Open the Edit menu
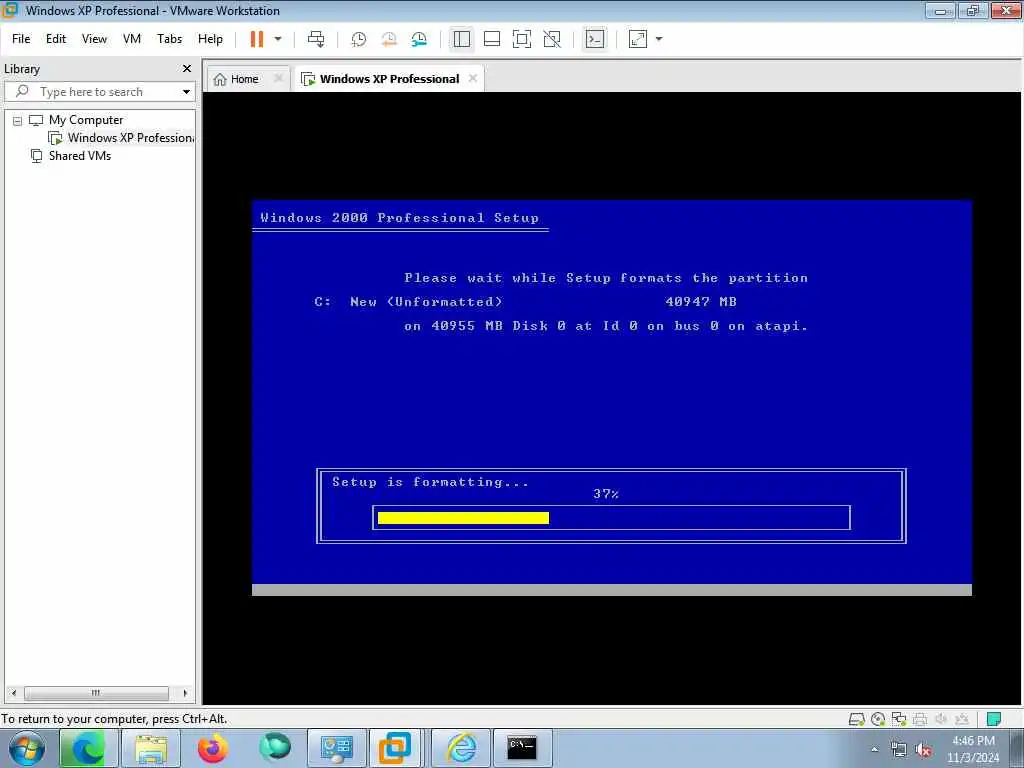Viewport: 1024px width, 768px height. coord(56,39)
